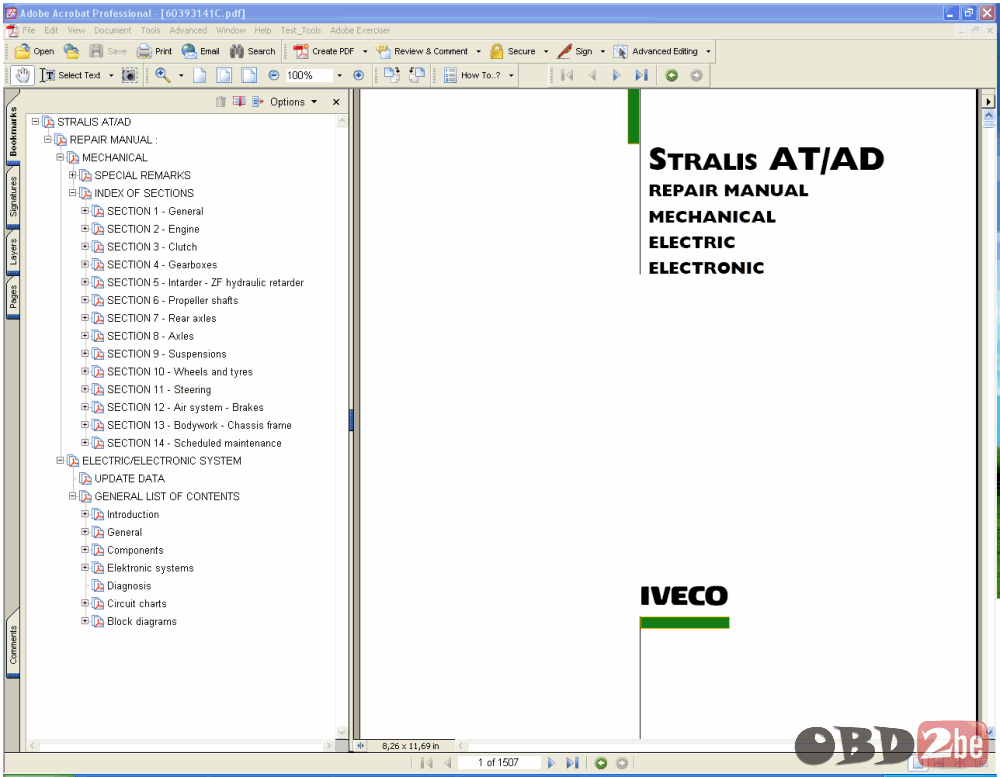Select SECTION 7 - Rear axles bookmark
The image size is (1000, 777).
(161, 318)
